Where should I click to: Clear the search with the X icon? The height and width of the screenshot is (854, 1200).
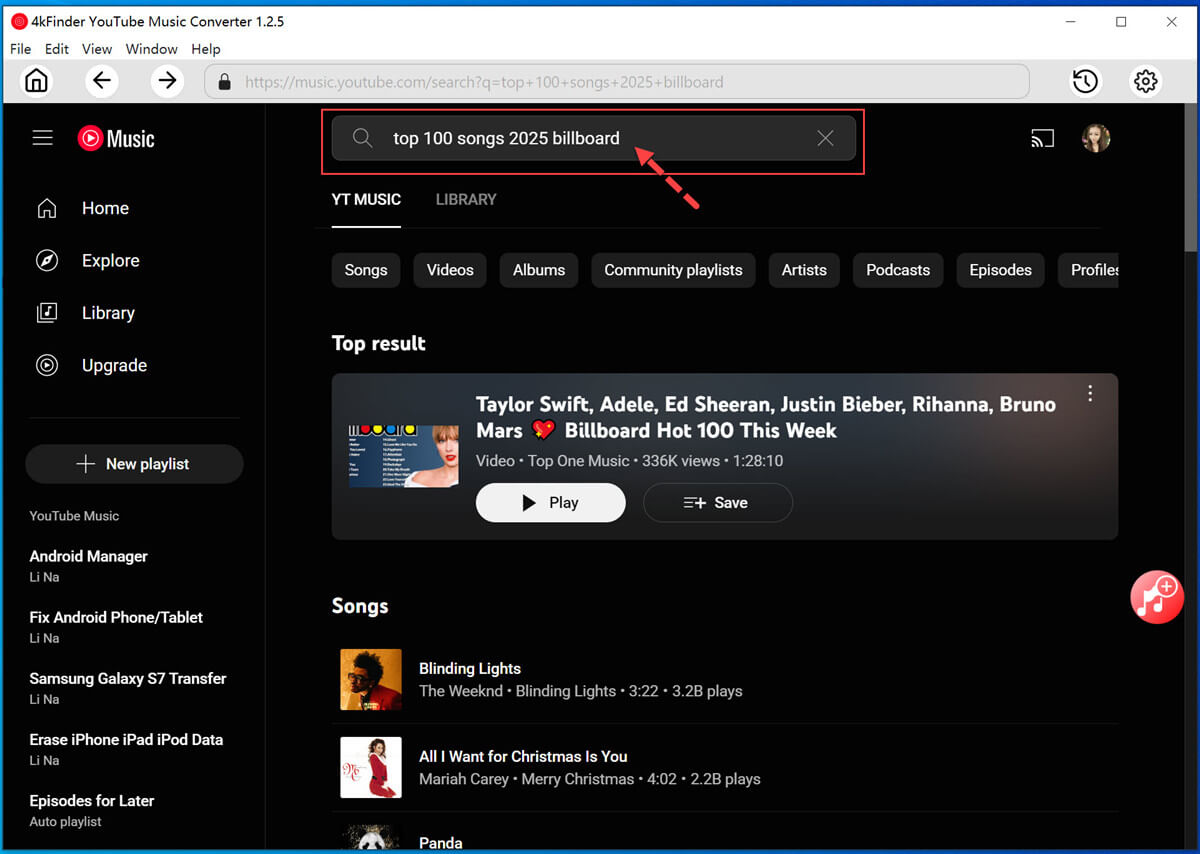[x=825, y=138]
